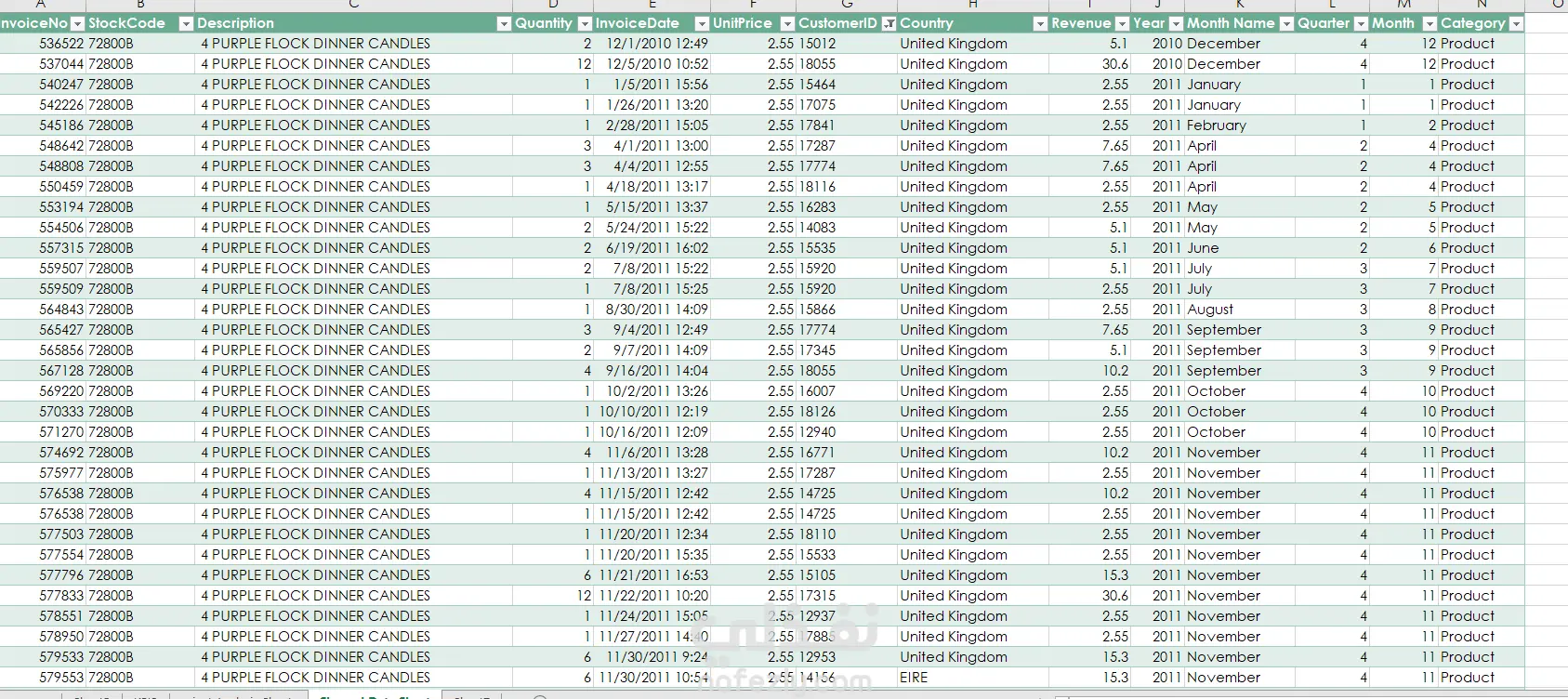Viewport: 1568px width, 699px height.
Task: Select Quantity cell in invoice 574692 row
Action: [553, 453]
